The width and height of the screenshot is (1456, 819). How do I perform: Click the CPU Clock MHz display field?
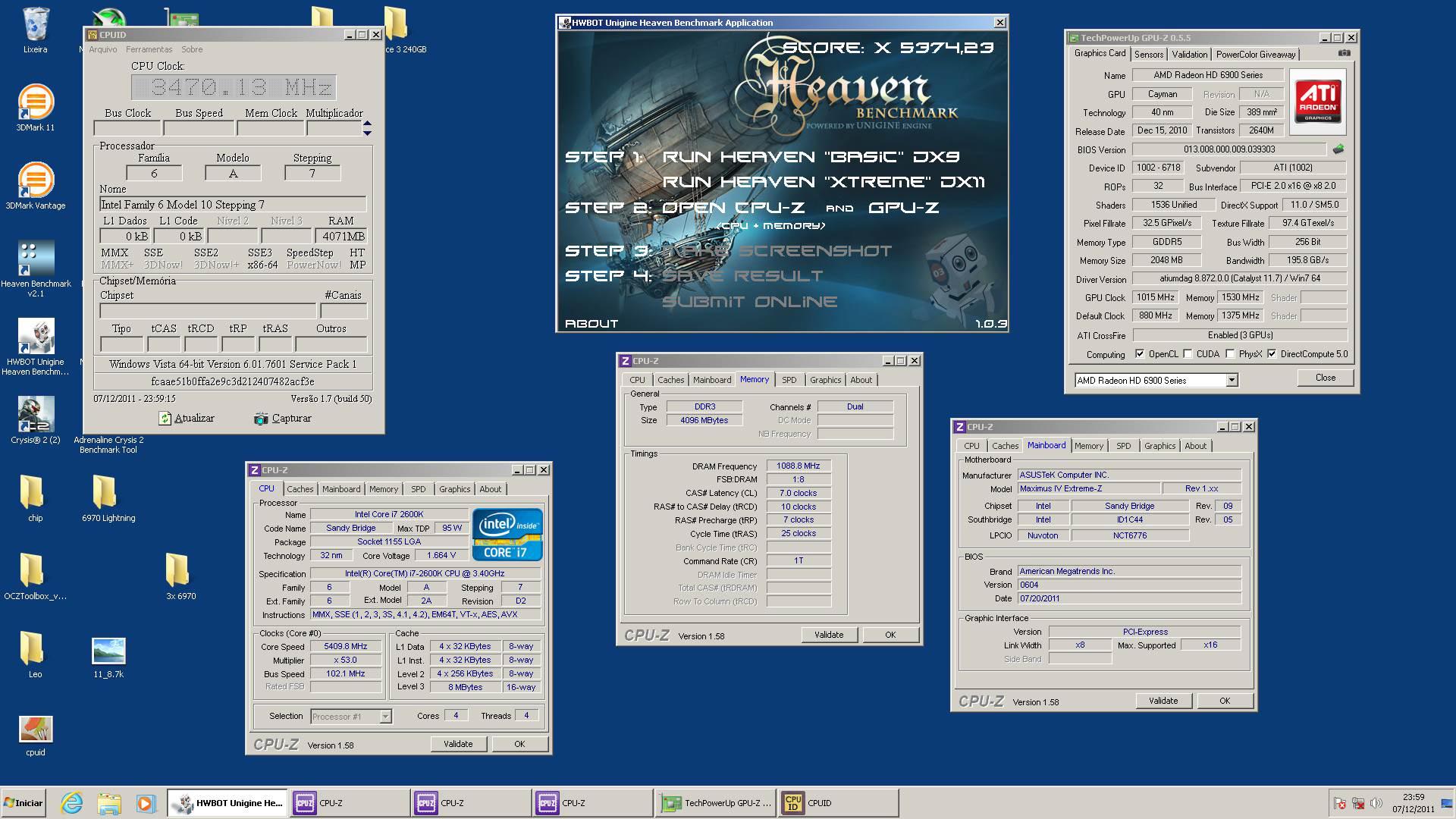pos(234,87)
